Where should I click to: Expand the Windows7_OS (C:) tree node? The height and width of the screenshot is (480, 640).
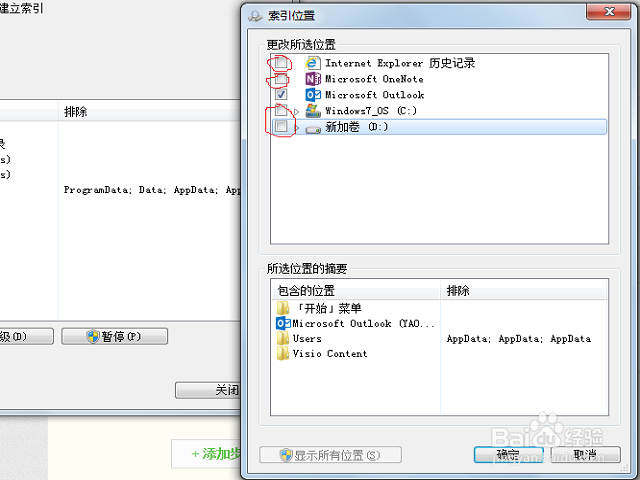pyautogui.click(x=297, y=111)
